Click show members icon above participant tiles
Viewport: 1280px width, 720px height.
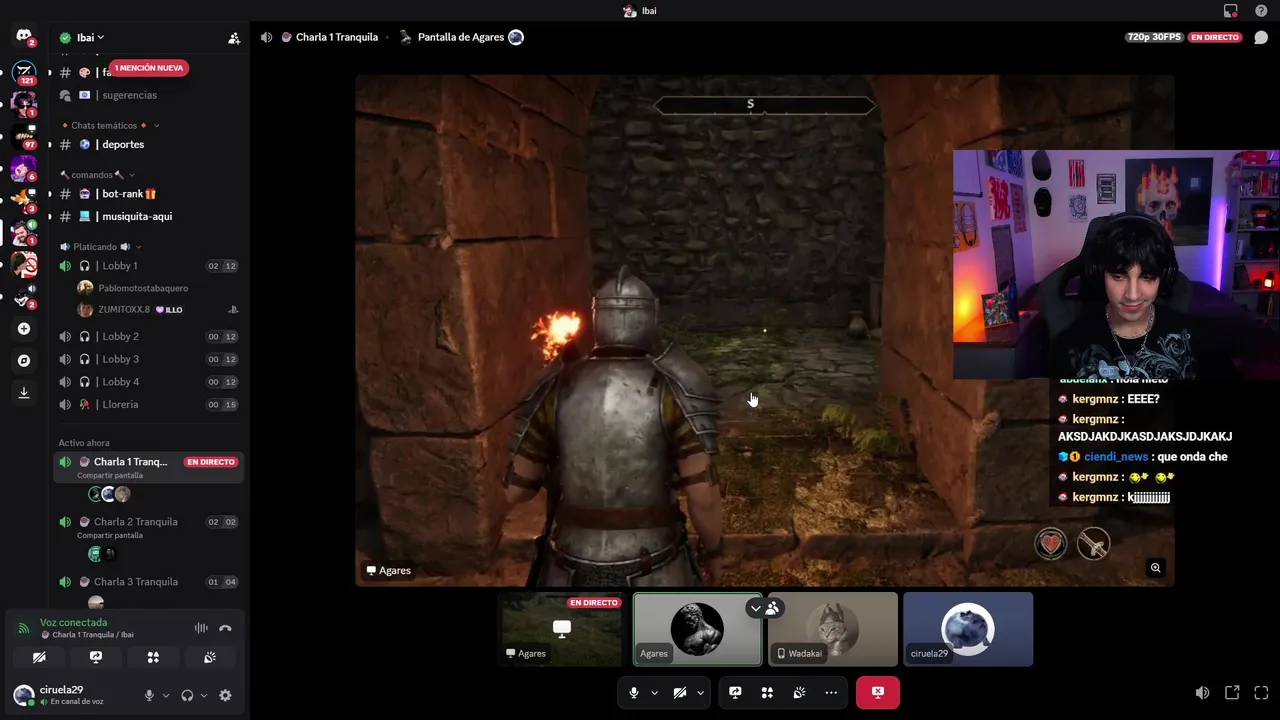pos(772,608)
